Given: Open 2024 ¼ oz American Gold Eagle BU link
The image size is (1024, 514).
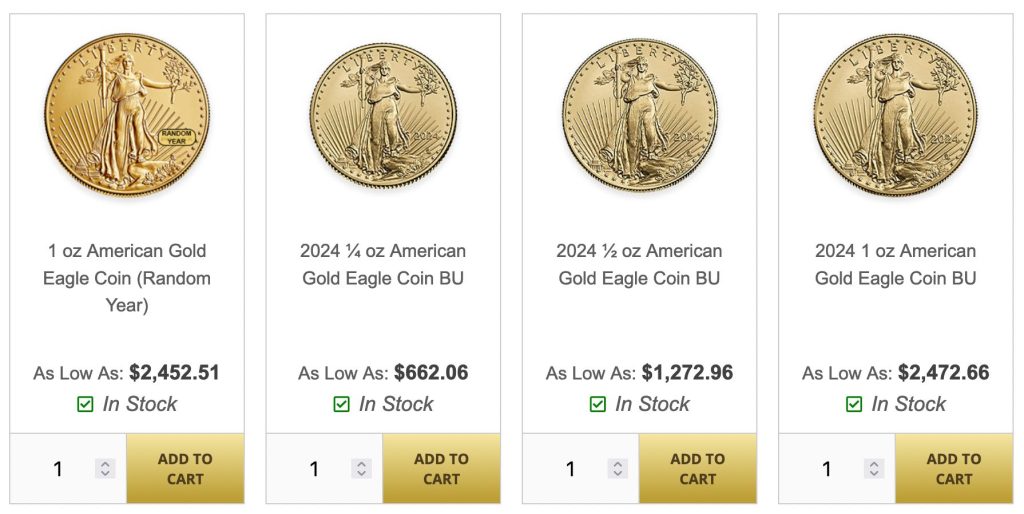Looking at the screenshot, I should (x=383, y=264).
